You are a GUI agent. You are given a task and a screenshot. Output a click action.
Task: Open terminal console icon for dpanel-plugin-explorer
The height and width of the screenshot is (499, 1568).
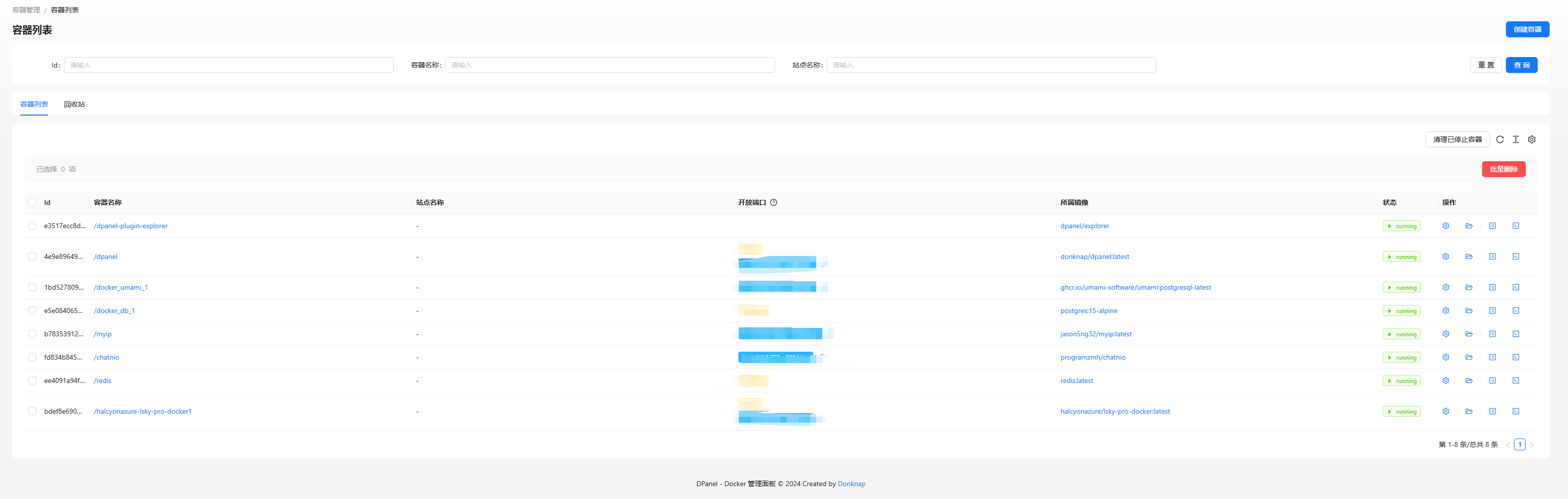click(1516, 226)
